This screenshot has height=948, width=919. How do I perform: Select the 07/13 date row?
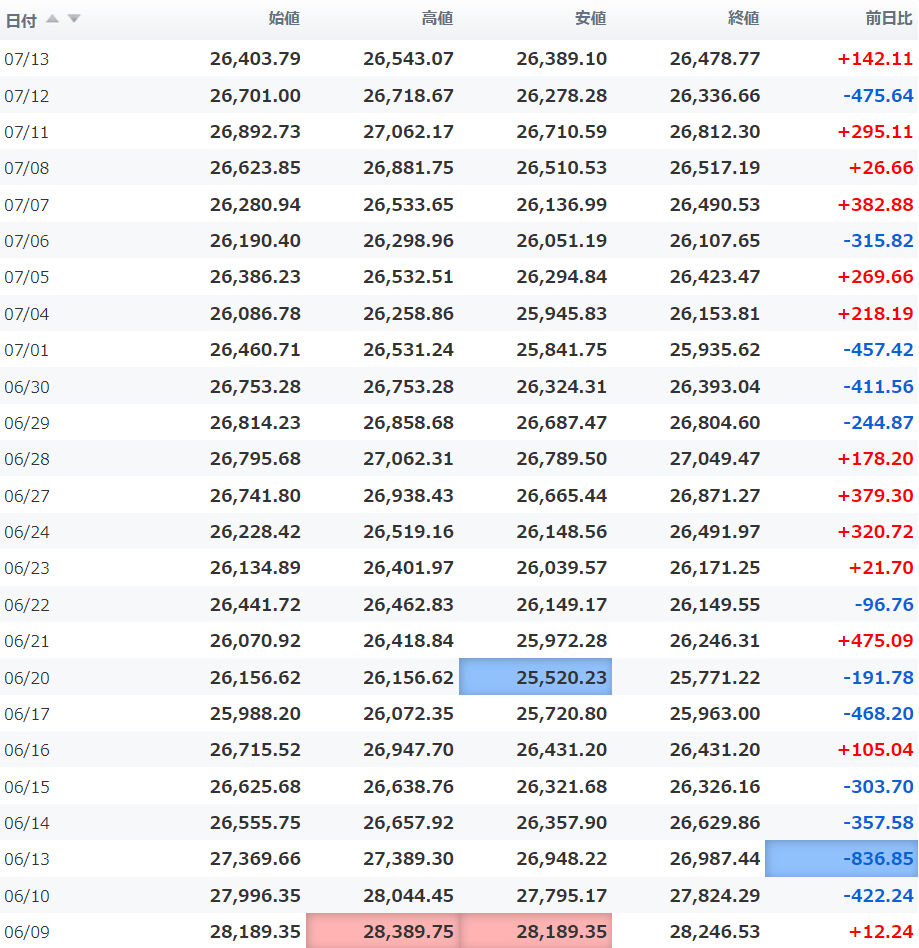tap(459, 59)
